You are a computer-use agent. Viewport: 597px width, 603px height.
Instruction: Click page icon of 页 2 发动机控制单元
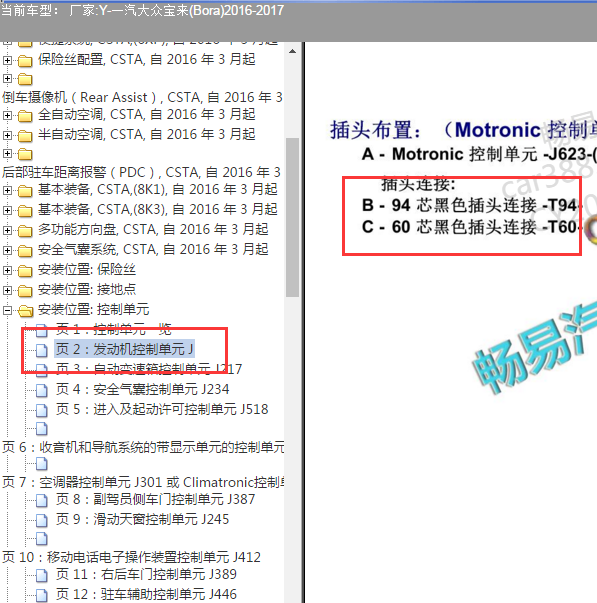point(42,350)
